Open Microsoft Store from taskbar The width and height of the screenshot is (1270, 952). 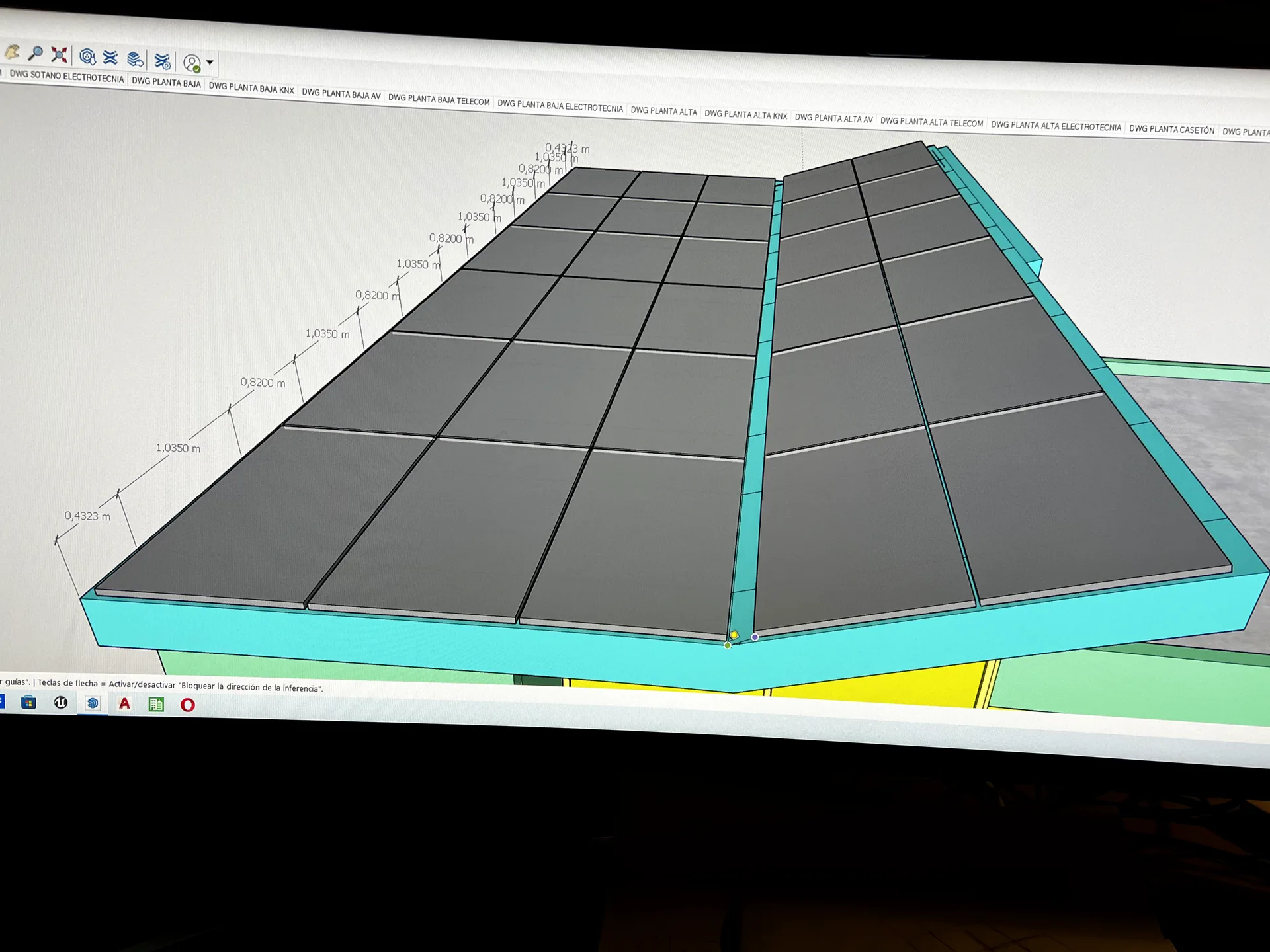[28, 702]
